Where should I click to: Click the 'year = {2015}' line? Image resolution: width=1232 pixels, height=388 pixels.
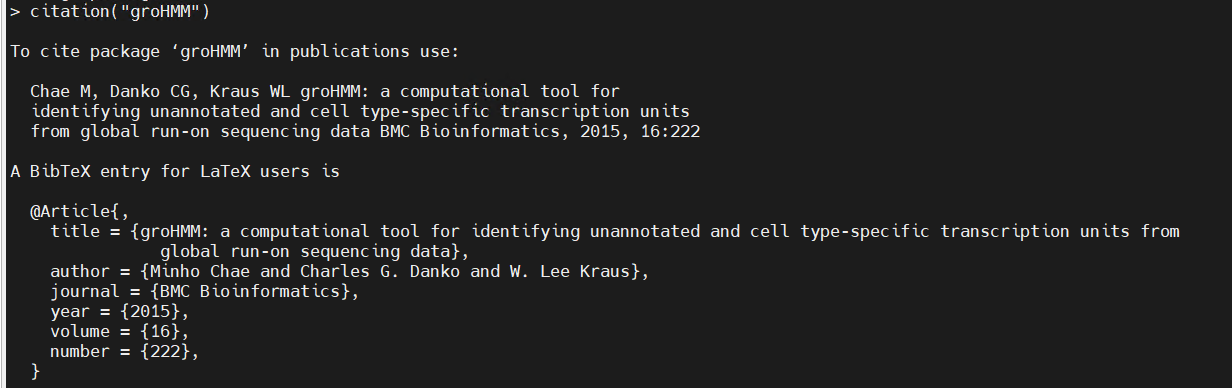click(120, 312)
